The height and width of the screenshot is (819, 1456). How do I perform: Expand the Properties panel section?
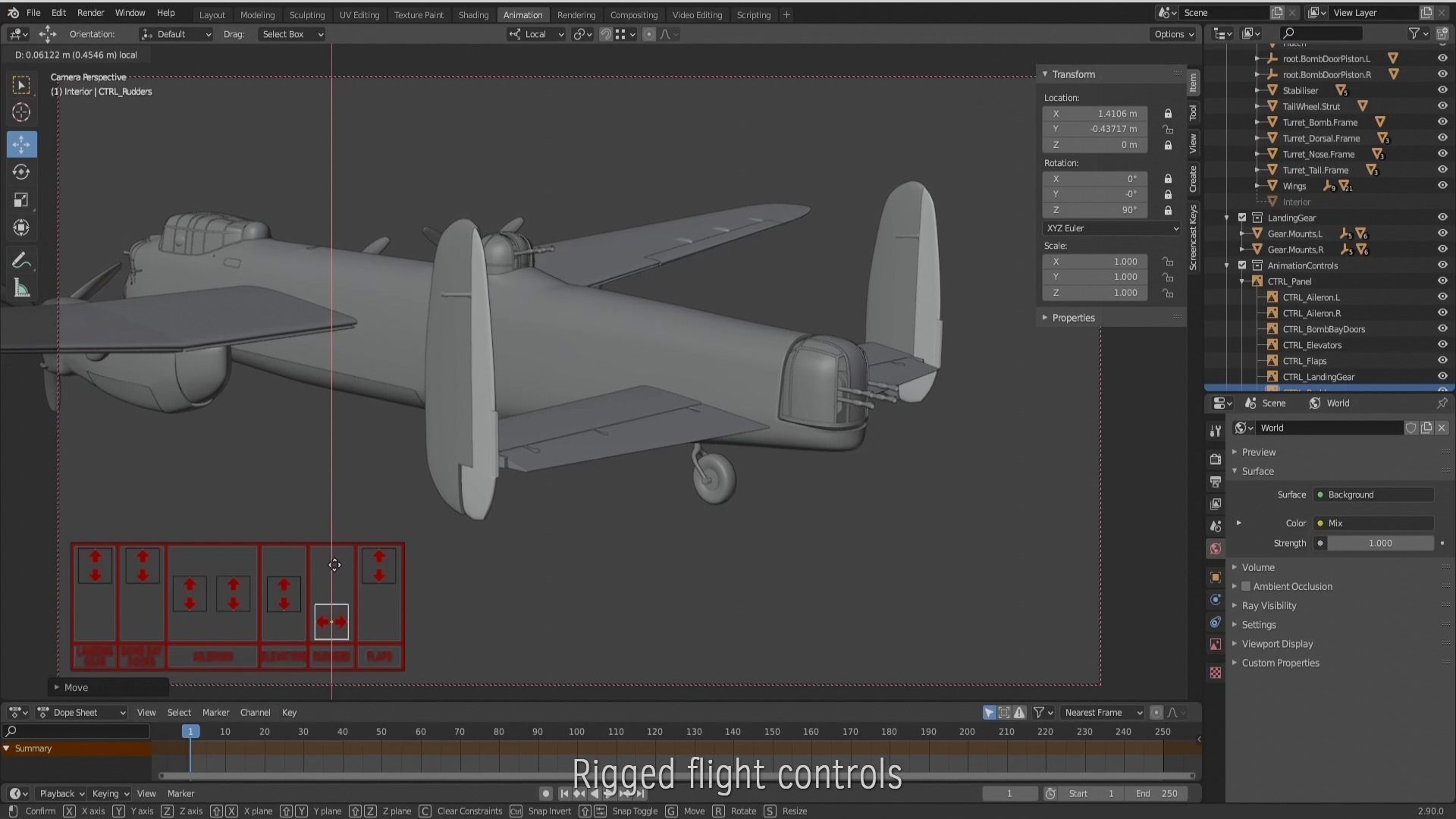click(1073, 318)
